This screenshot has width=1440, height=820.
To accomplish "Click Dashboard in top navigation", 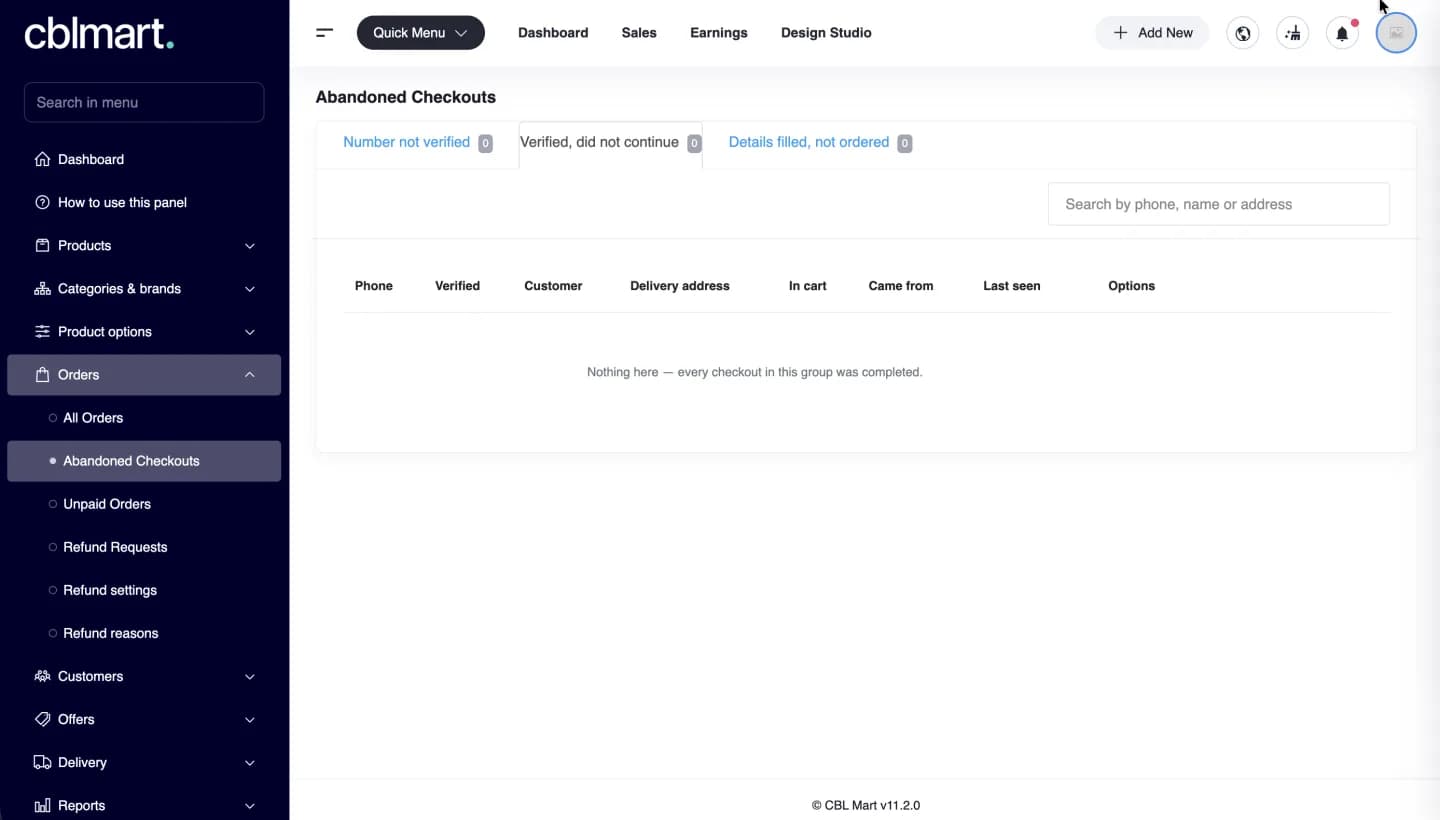I will click(553, 33).
